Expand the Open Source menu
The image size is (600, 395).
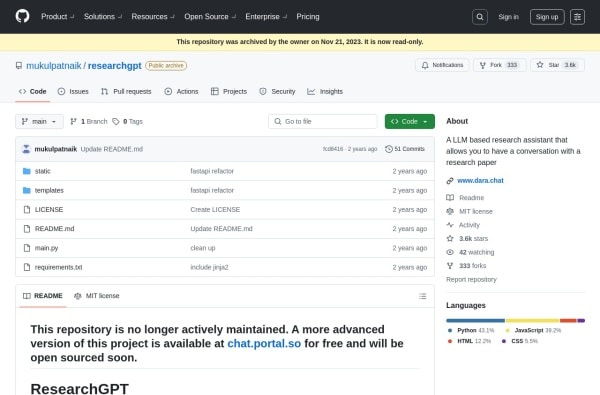210,16
